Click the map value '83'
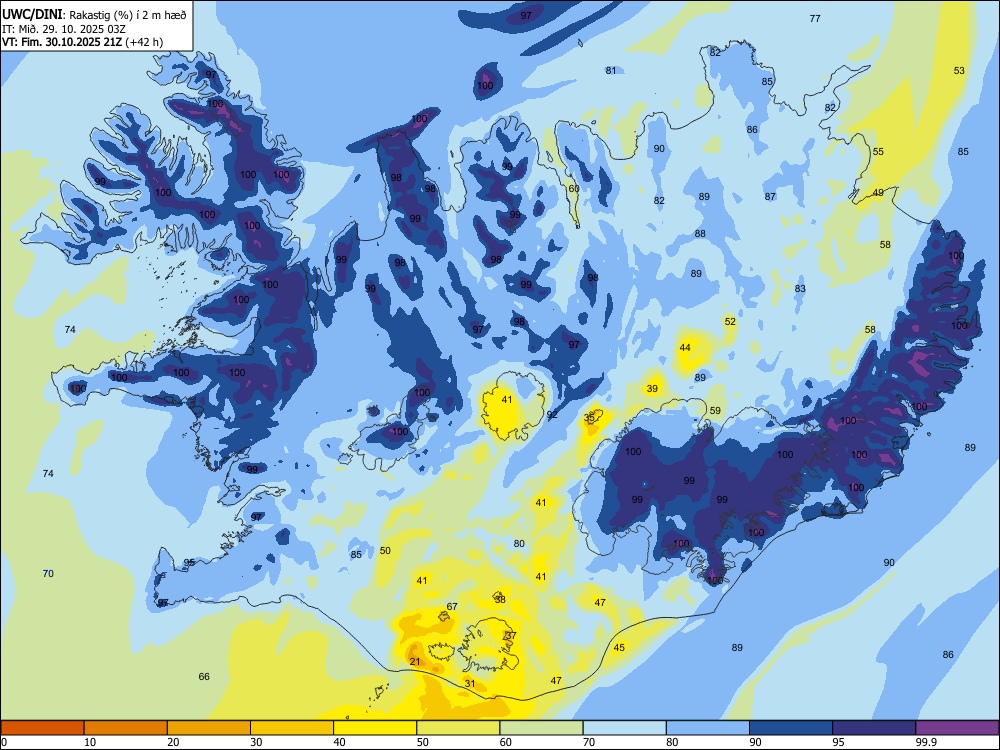The width and height of the screenshot is (1000, 750). [x=800, y=288]
